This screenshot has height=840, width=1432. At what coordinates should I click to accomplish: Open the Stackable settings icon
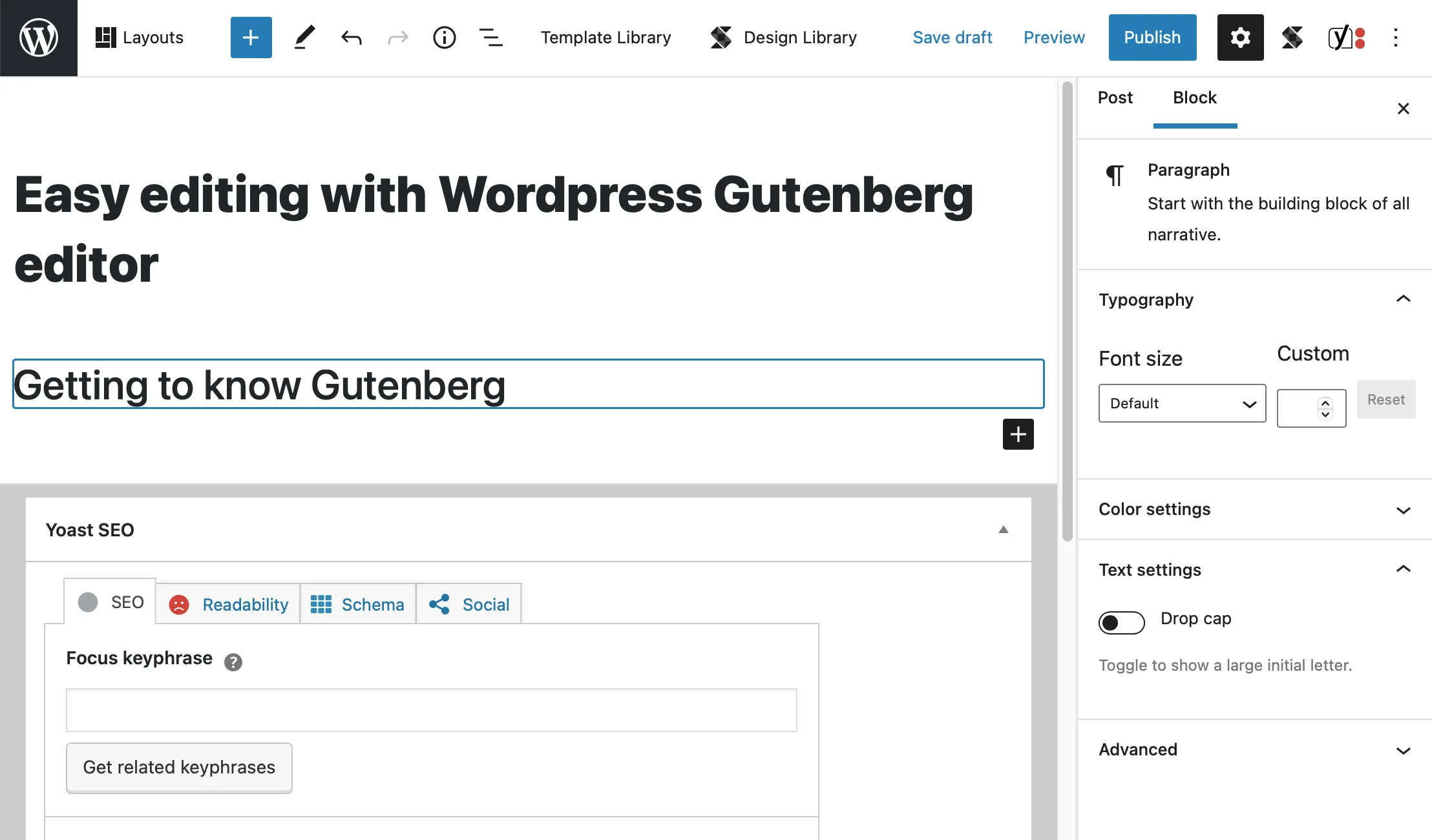tap(1292, 37)
